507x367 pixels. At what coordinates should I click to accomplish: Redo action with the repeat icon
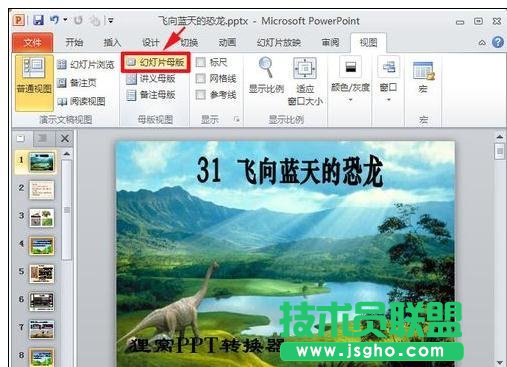point(78,21)
